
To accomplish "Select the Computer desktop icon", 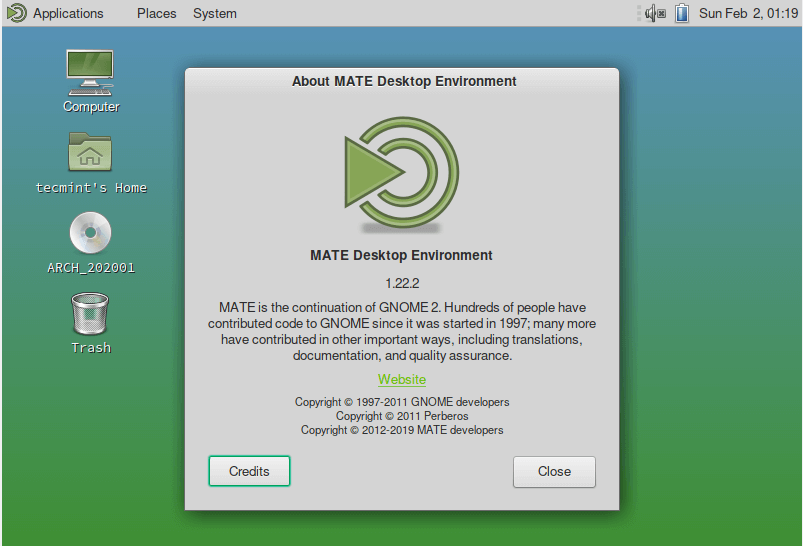I will [90, 72].
